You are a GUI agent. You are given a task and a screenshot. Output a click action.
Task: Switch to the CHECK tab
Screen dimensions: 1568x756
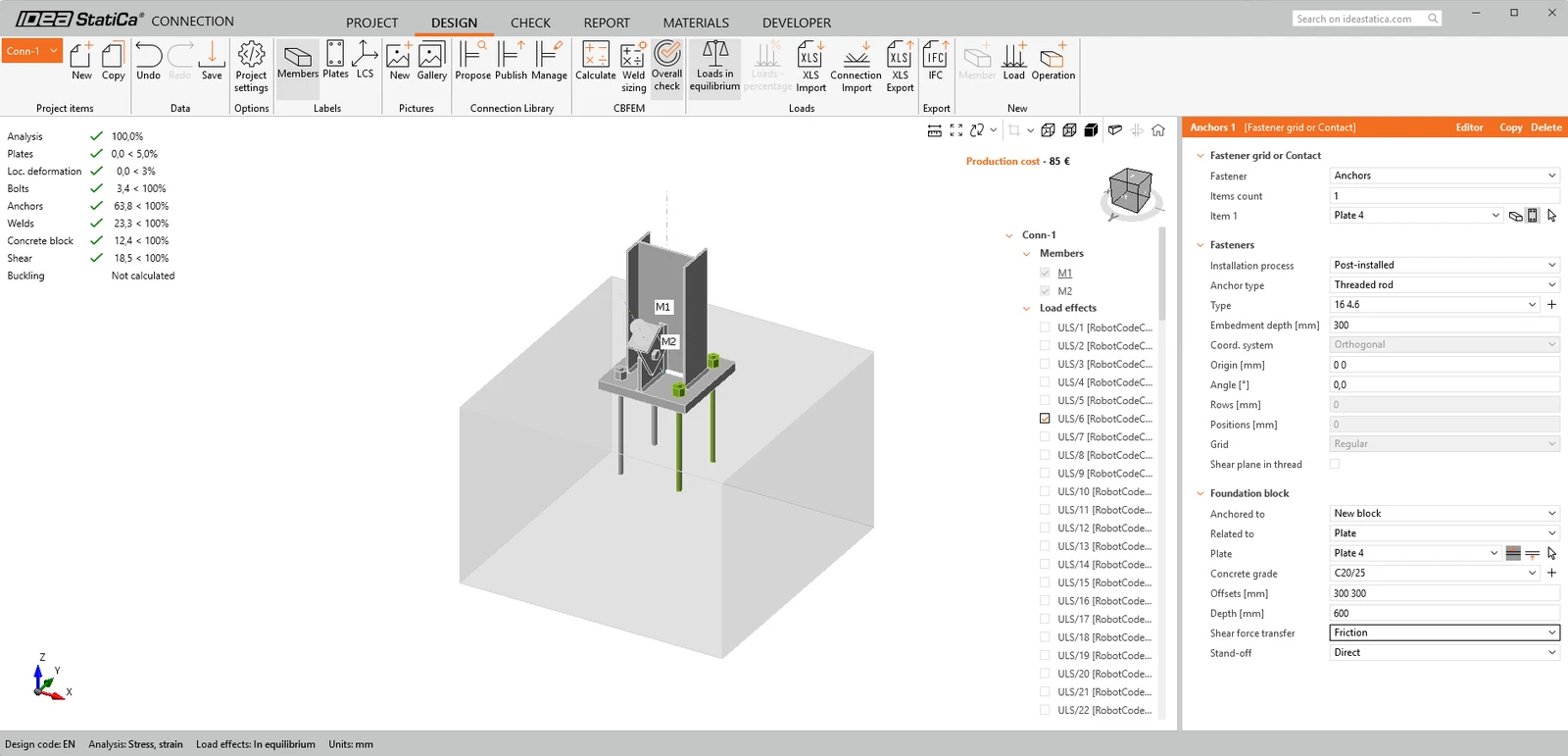tap(530, 23)
